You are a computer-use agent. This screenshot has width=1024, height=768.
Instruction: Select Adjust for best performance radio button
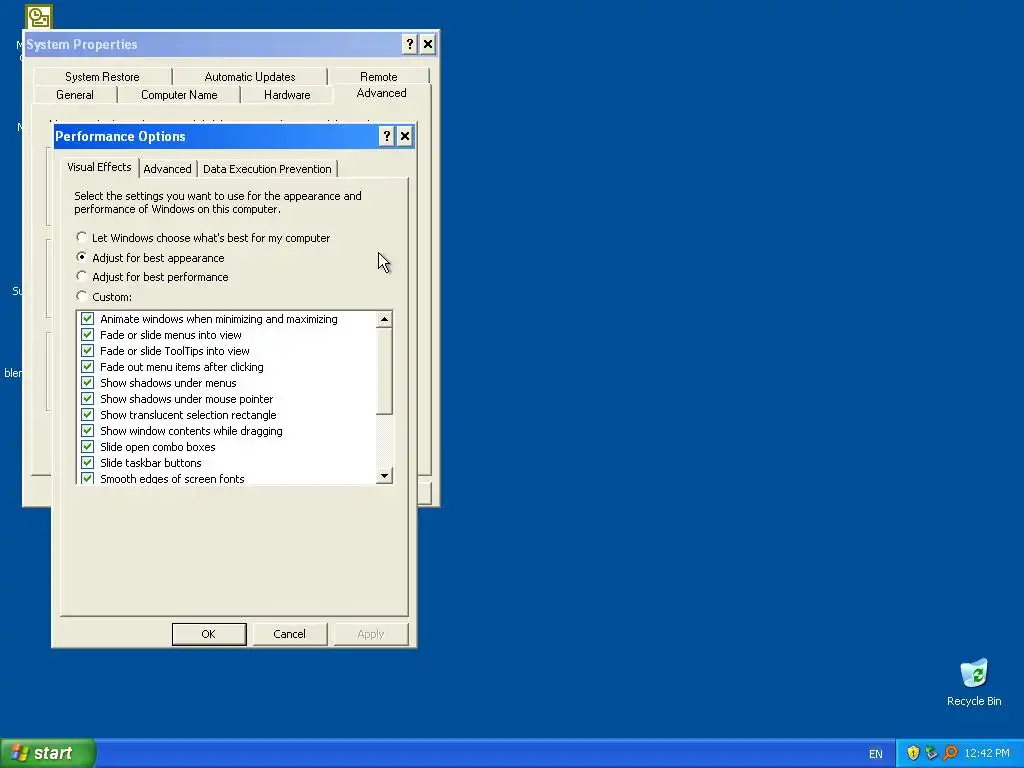[x=81, y=276]
